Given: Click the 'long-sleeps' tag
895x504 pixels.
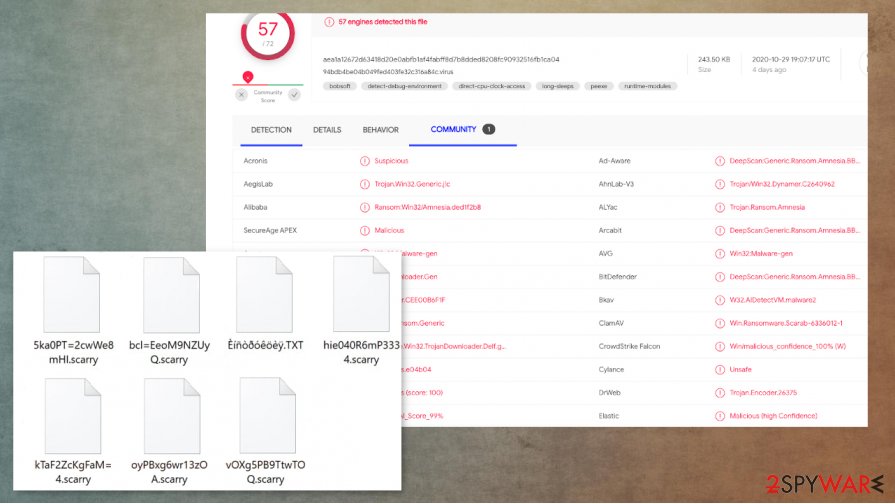Looking at the screenshot, I should [x=558, y=86].
